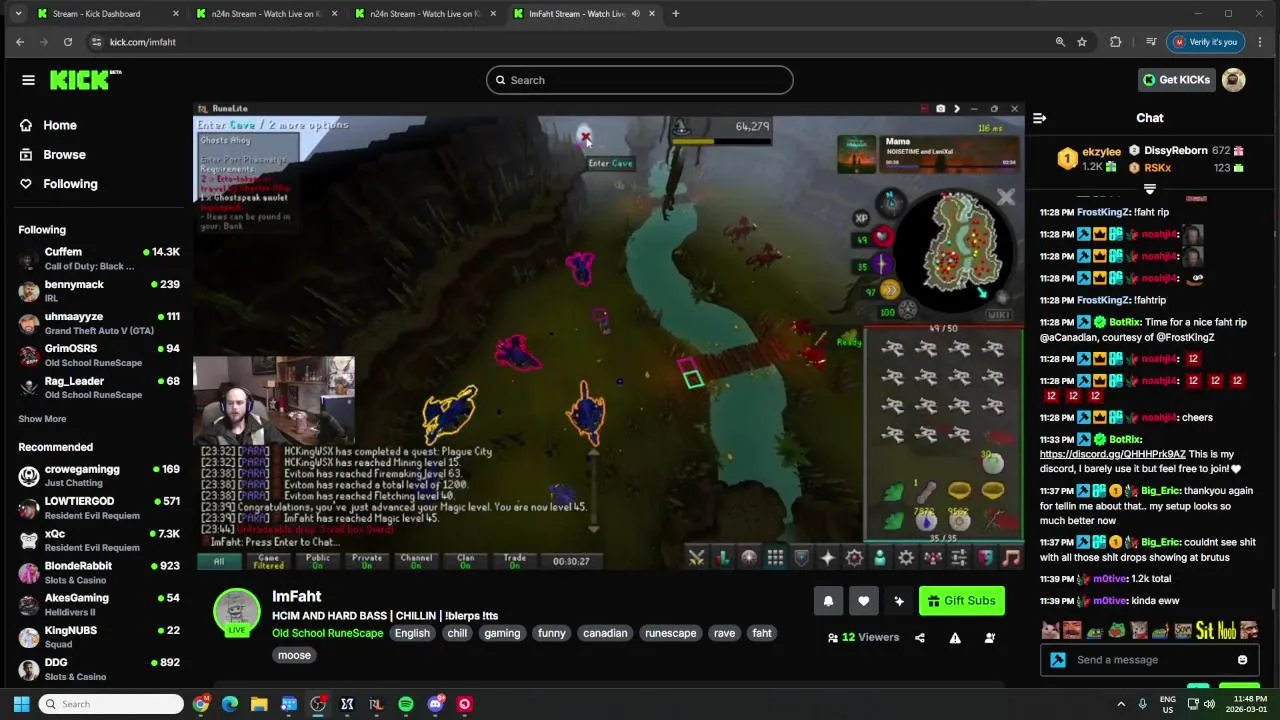This screenshot has width=1280, height=720.
Task: Open the user account avatar menu
Action: coord(1234,80)
